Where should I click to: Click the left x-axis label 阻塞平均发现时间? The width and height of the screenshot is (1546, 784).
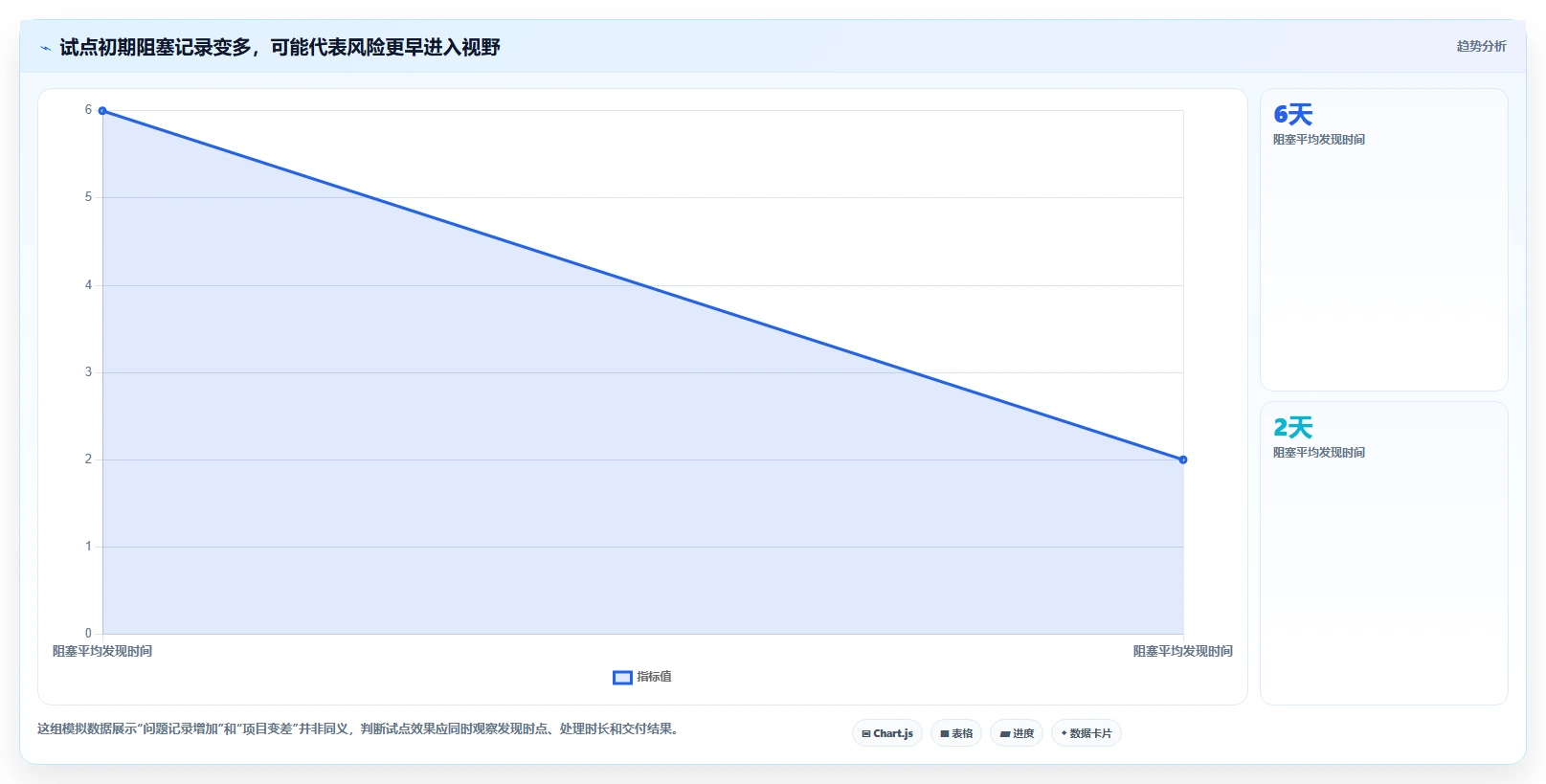(x=102, y=651)
